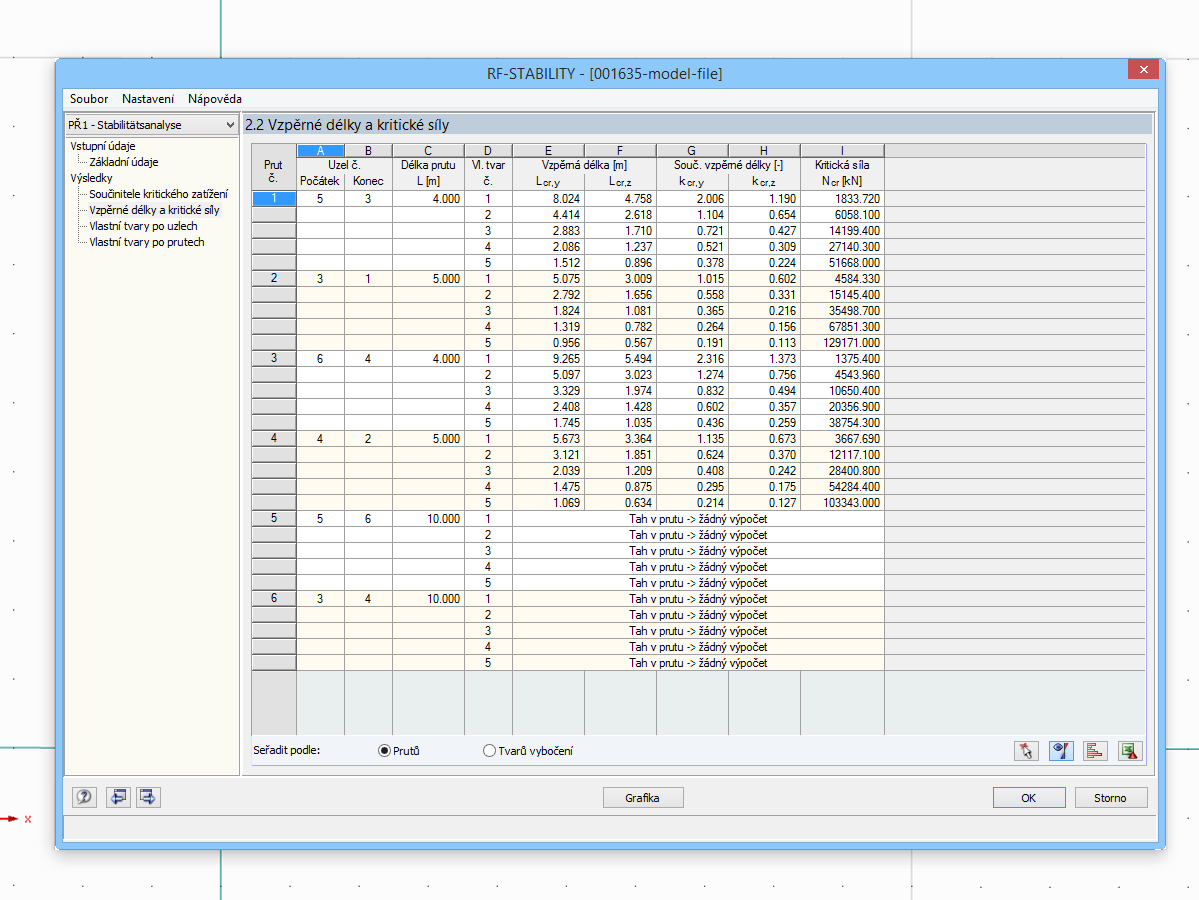Select row header for member 3

(274, 359)
